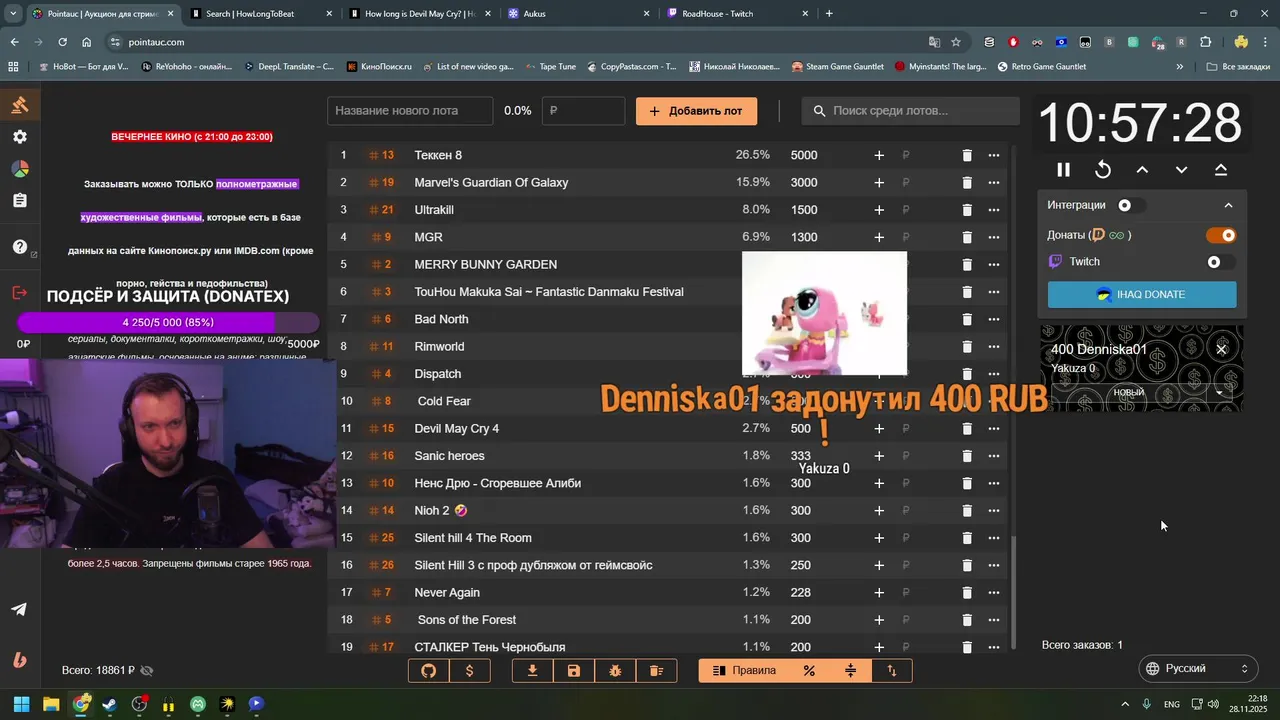Clear all lots with the trash list icon
The width and height of the screenshot is (1280, 720).
pyautogui.click(x=656, y=670)
